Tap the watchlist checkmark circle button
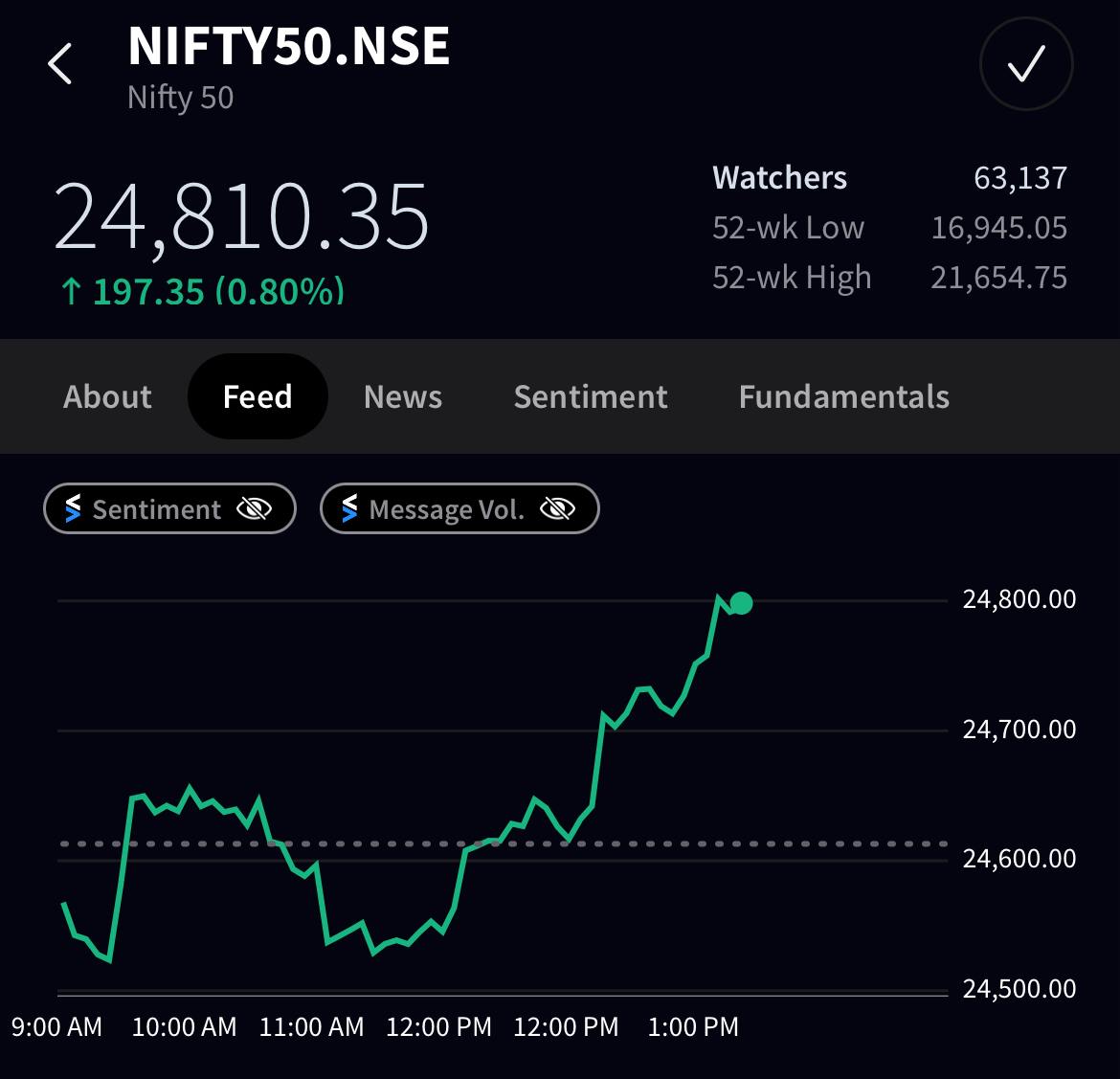The image size is (1120, 1079). click(1026, 63)
